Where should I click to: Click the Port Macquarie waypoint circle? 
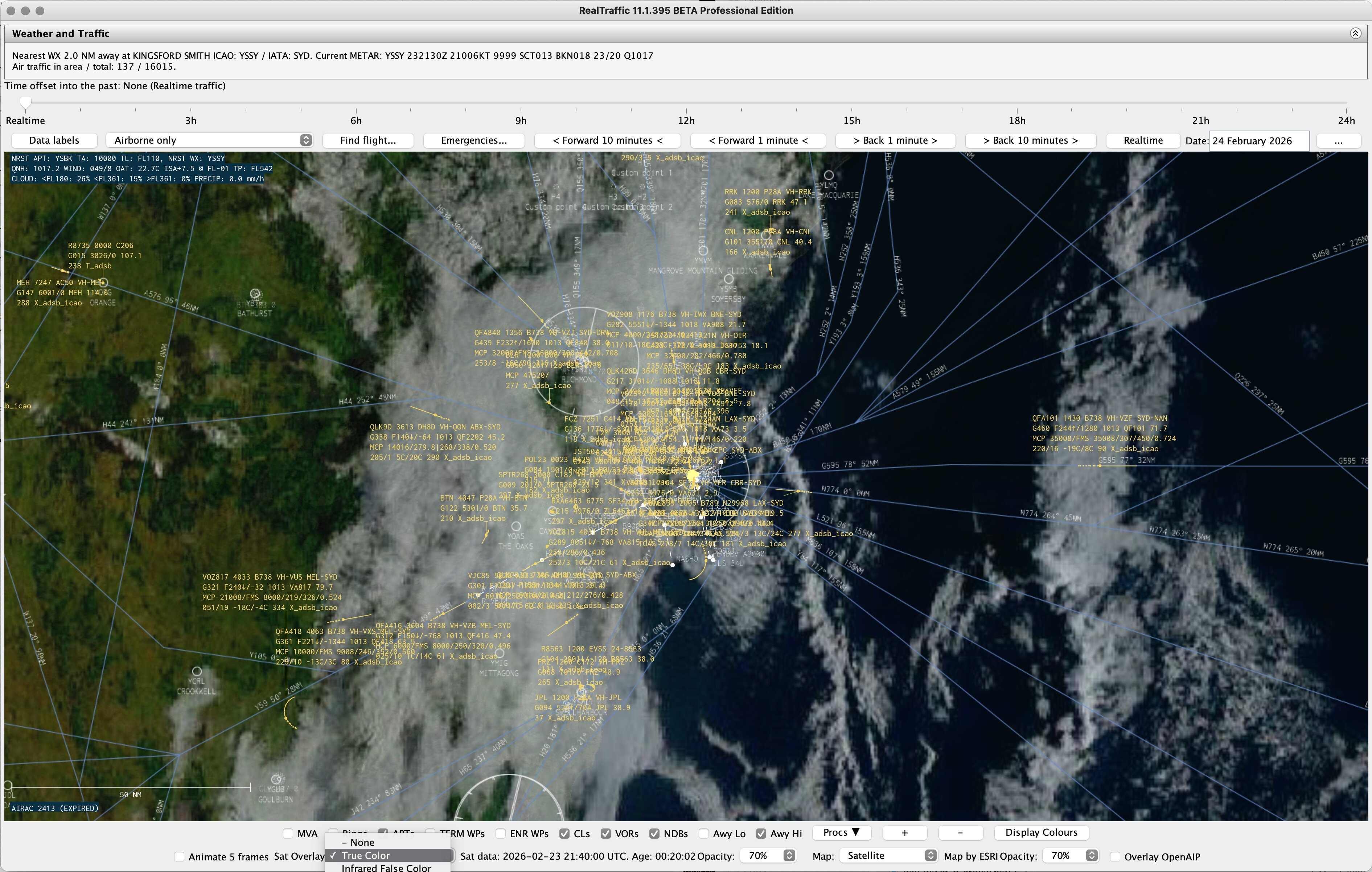point(829,175)
